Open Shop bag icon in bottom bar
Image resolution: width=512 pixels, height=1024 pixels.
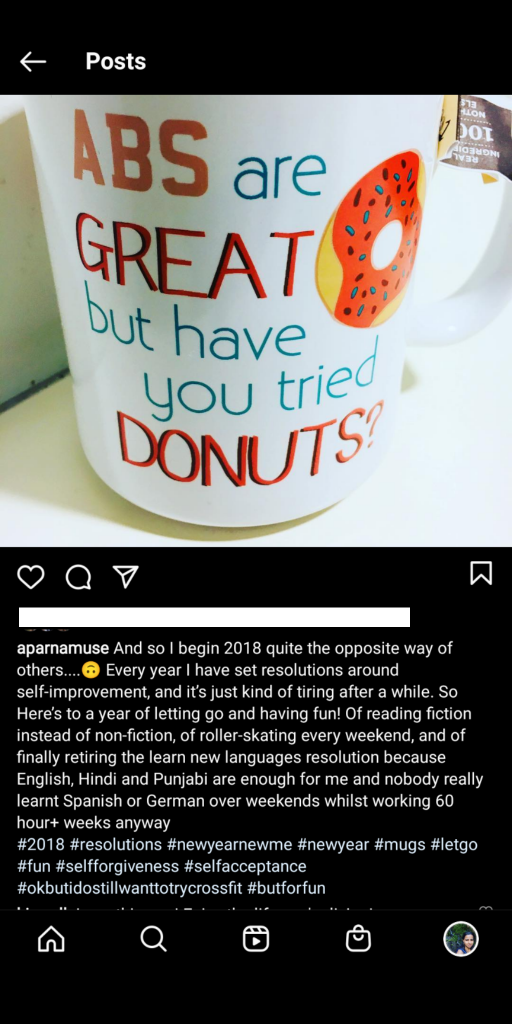pyautogui.click(x=359, y=939)
